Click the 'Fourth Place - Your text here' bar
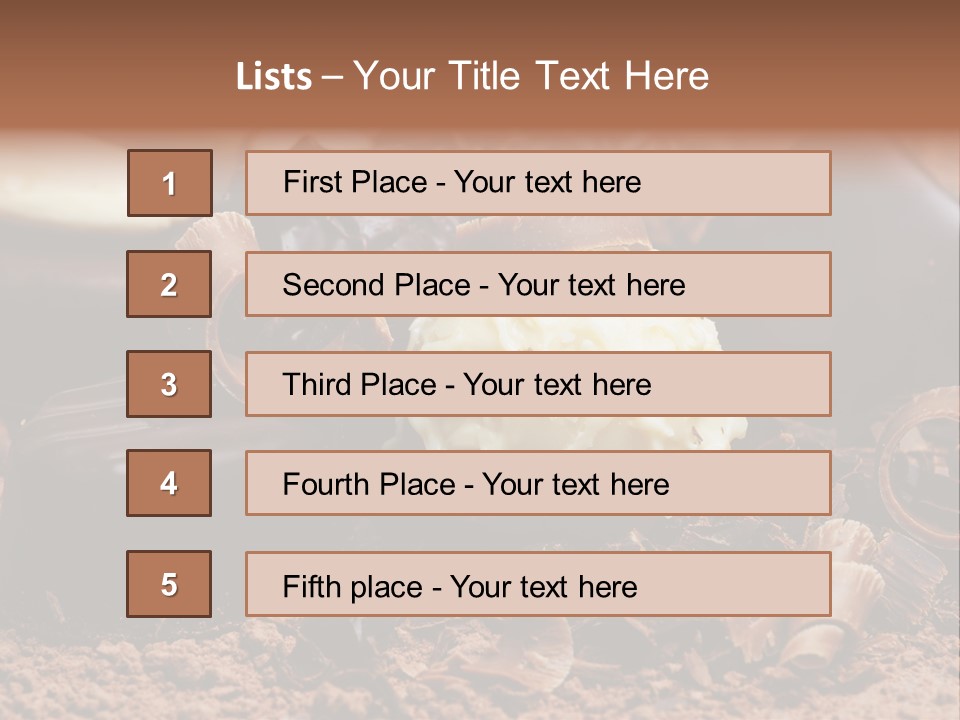Viewport: 960px width, 720px height. 538,483
